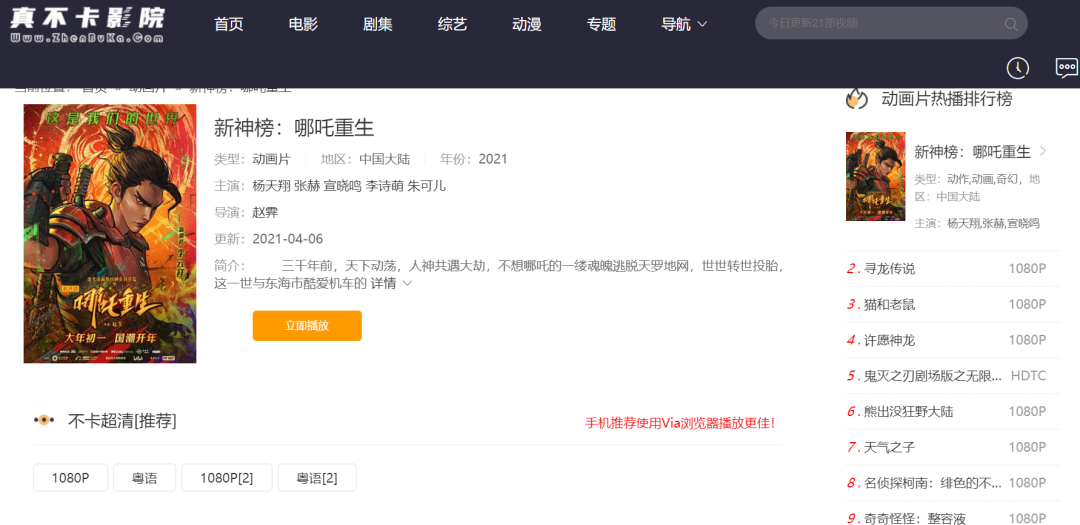This screenshot has width=1080, height=525.
Task: Open ranking item 名侦探柯南：绯色的不…
Action: [x=933, y=484]
